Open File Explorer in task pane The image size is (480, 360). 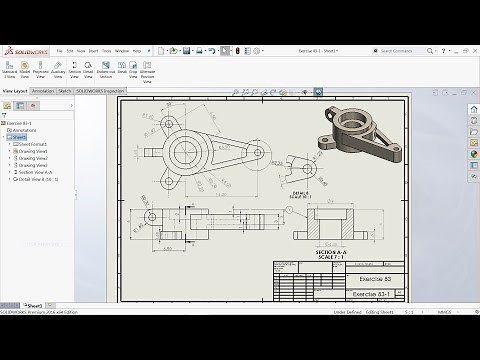(474, 132)
